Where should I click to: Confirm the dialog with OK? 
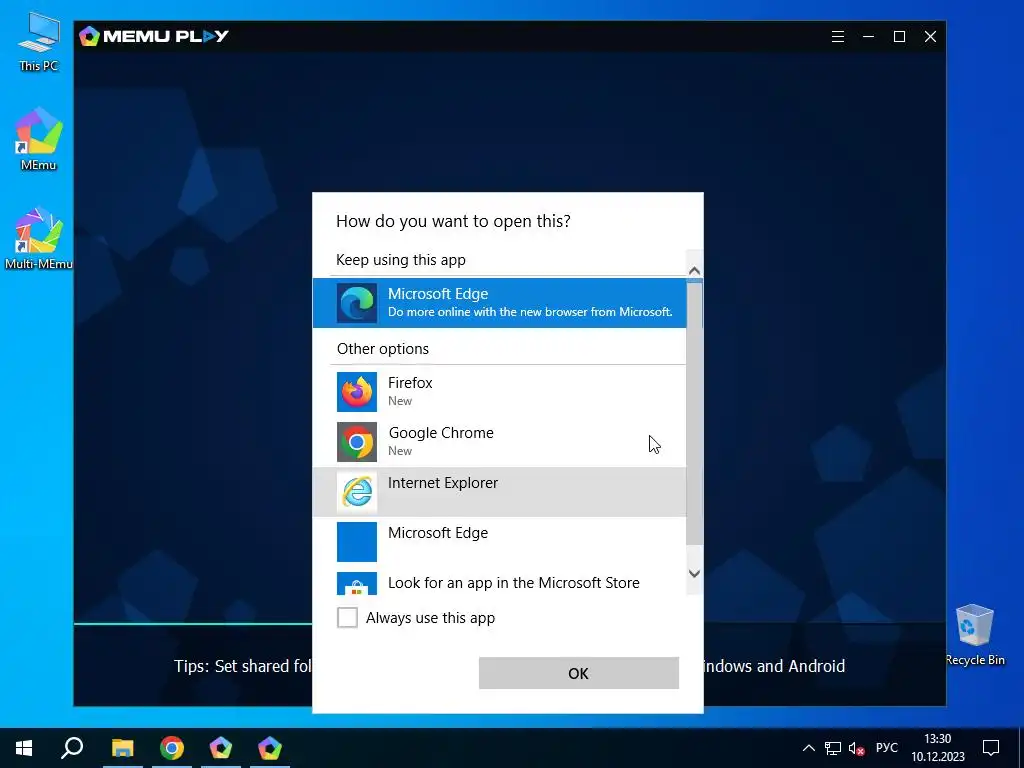[x=579, y=673]
